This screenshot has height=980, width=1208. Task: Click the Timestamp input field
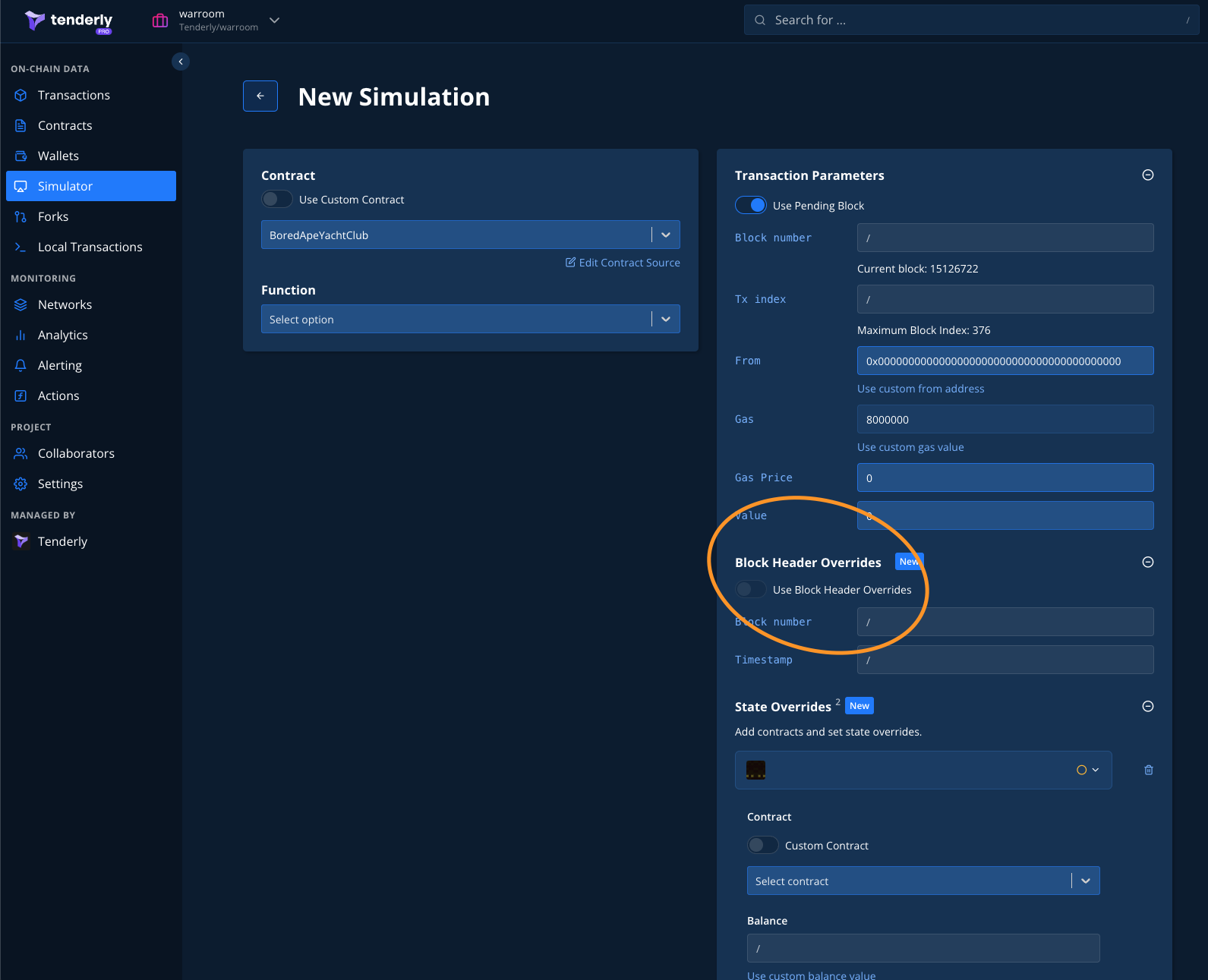click(x=1005, y=660)
